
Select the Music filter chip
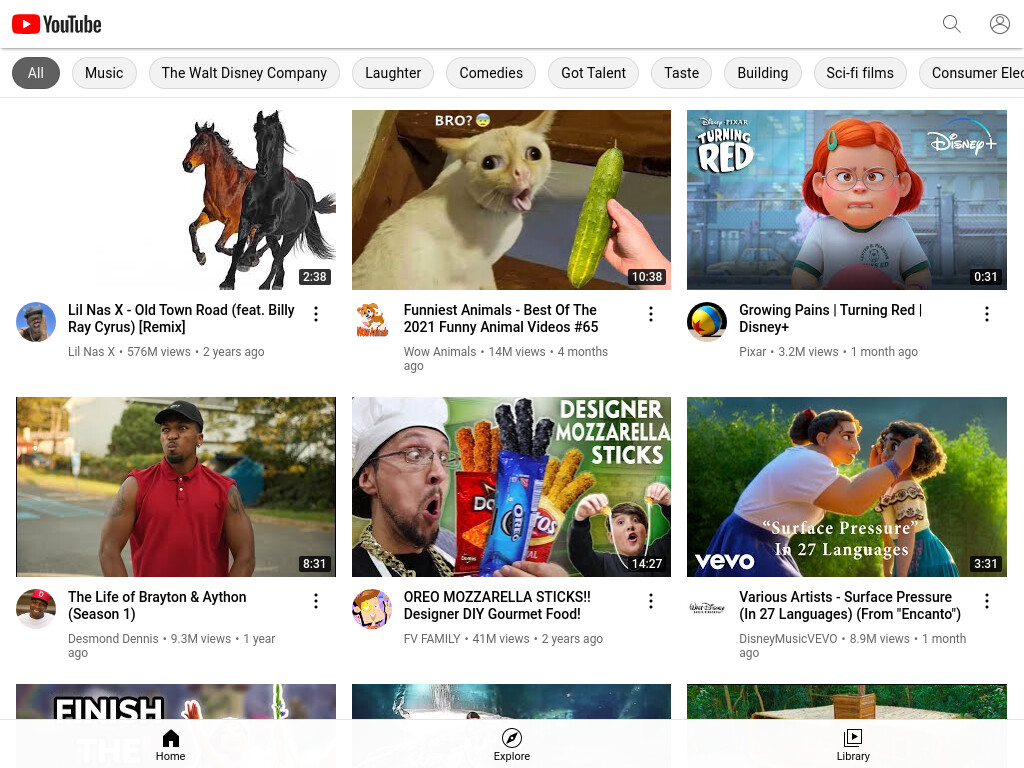click(104, 73)
